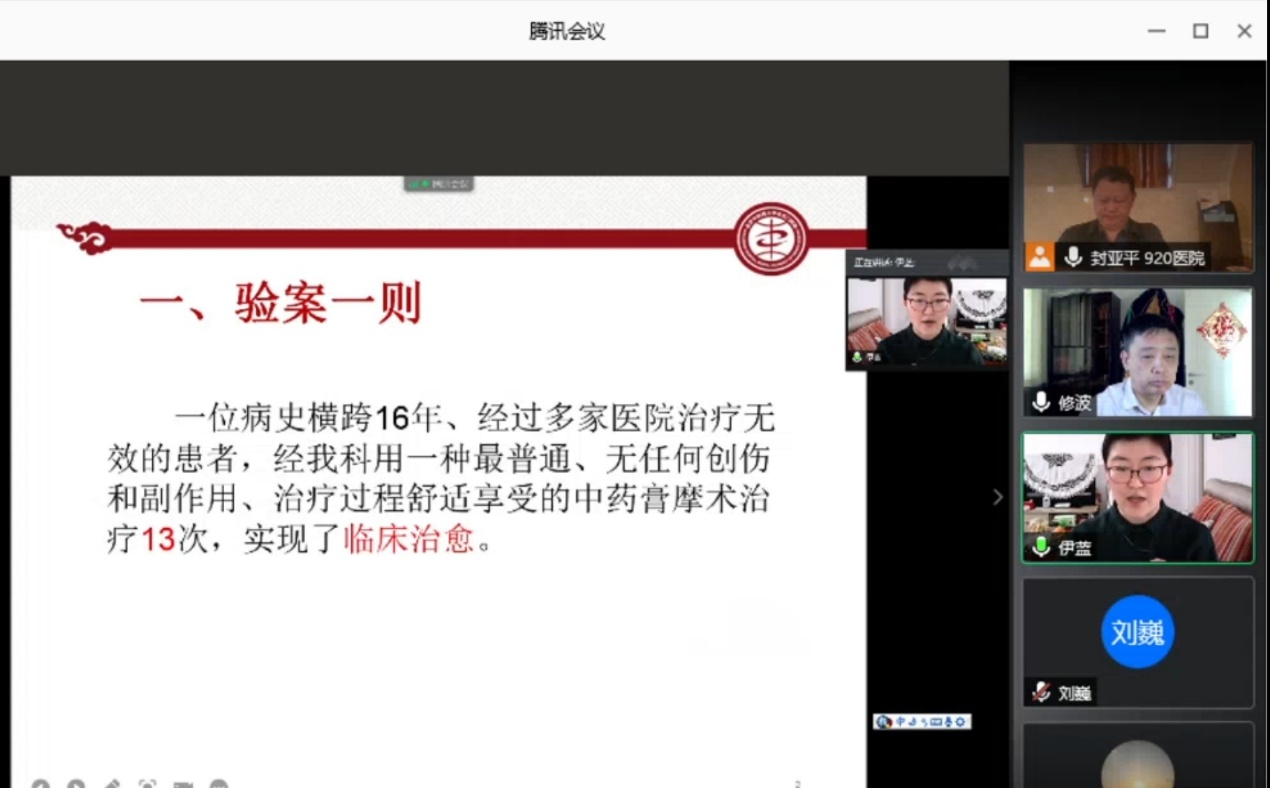Click the small 腾讯会议 sharing indicator above the slide
This screenshot has width=1270, height=788.
pyautogui.click(x=439, y=184)
